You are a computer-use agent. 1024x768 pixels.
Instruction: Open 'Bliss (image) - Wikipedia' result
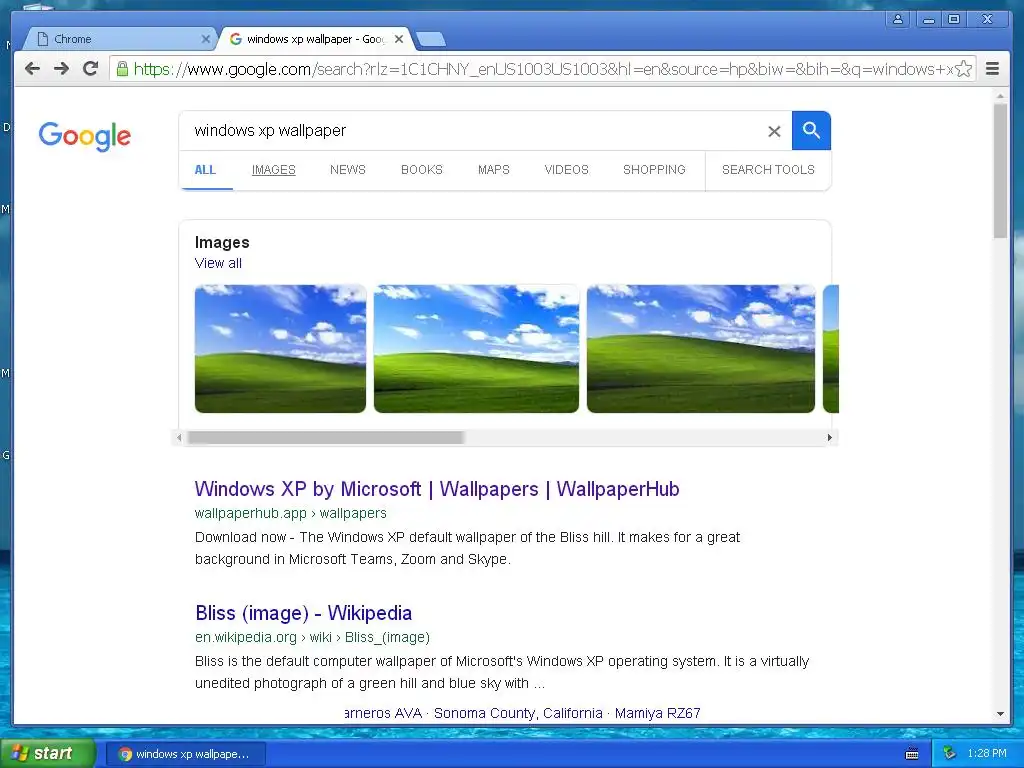[x=304, y=613]
